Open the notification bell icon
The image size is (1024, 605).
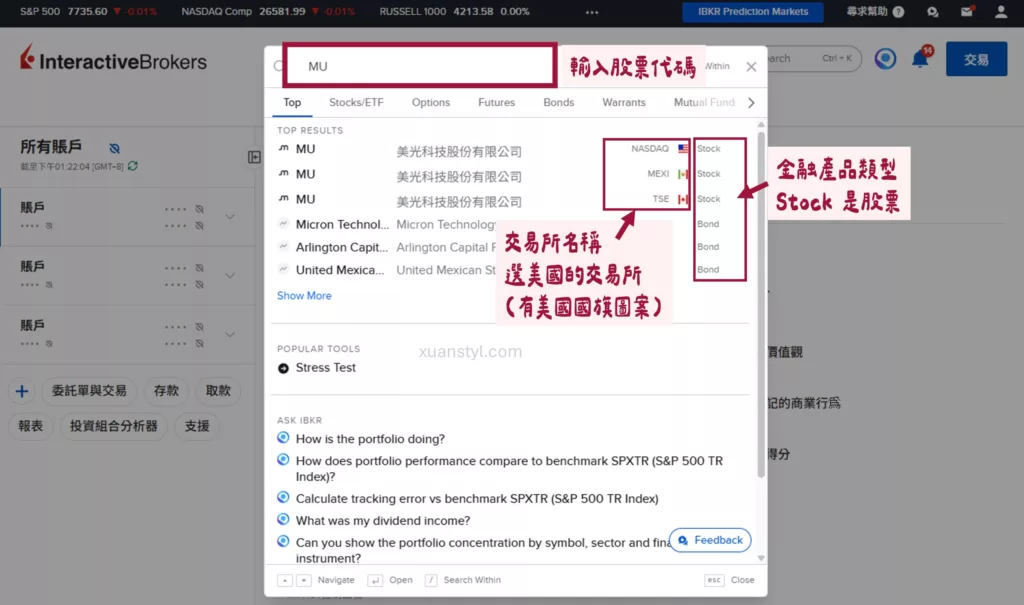(x=921, y=58)
